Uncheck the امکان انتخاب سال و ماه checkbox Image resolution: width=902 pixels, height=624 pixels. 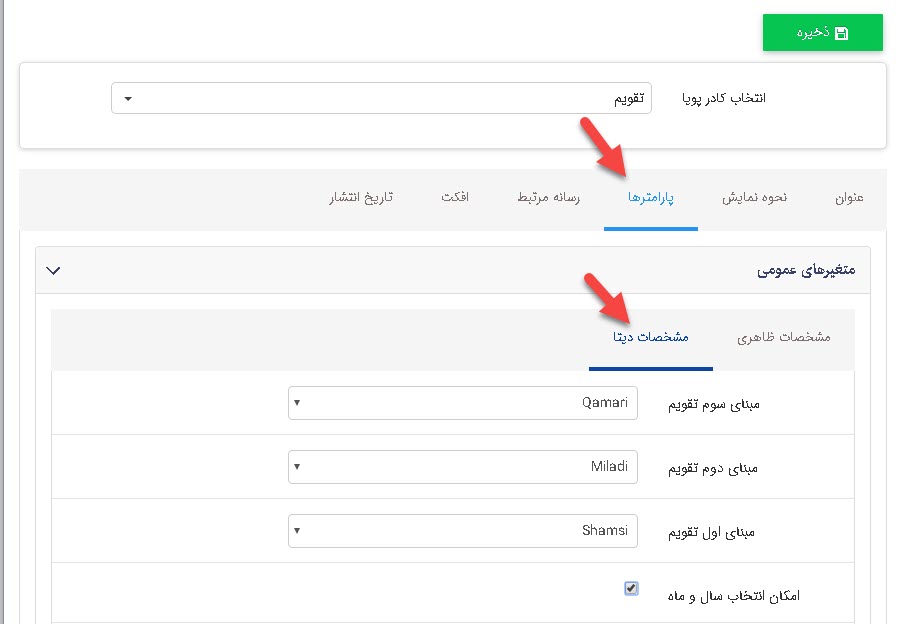[631, 589]
